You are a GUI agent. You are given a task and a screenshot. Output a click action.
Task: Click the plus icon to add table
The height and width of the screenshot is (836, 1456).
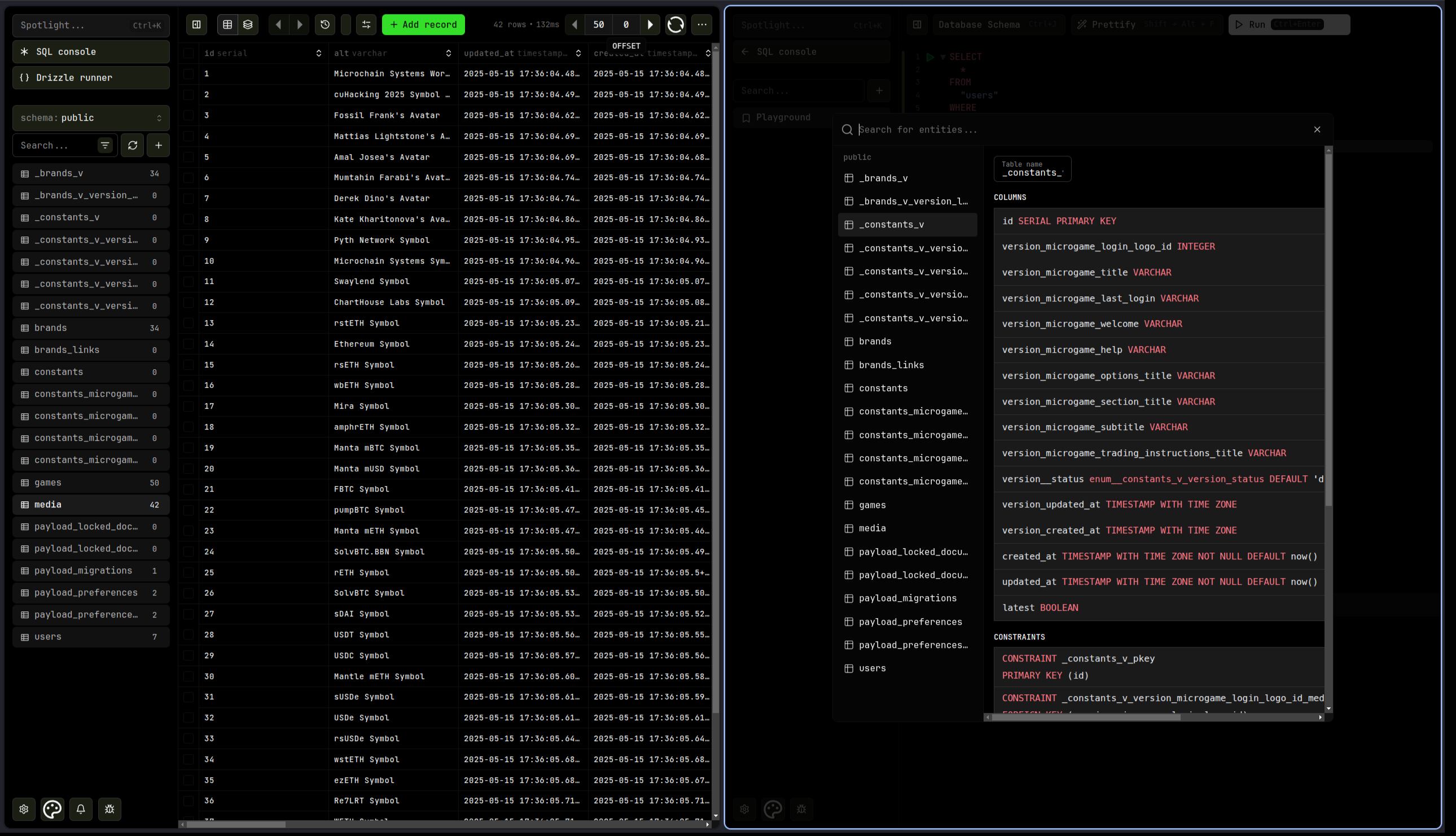click(159, 145)
